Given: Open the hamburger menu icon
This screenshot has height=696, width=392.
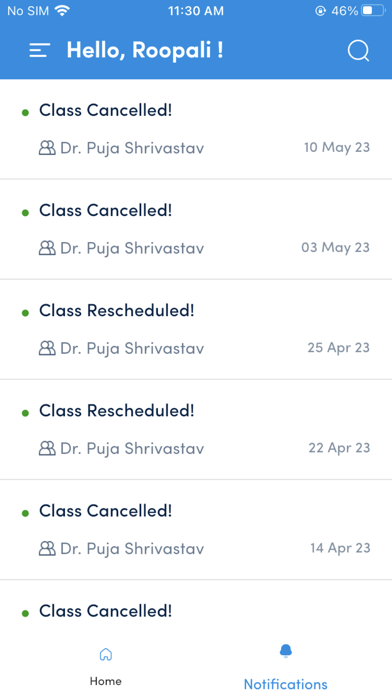Looking at the screenshot, I should (x=40, y=51).
